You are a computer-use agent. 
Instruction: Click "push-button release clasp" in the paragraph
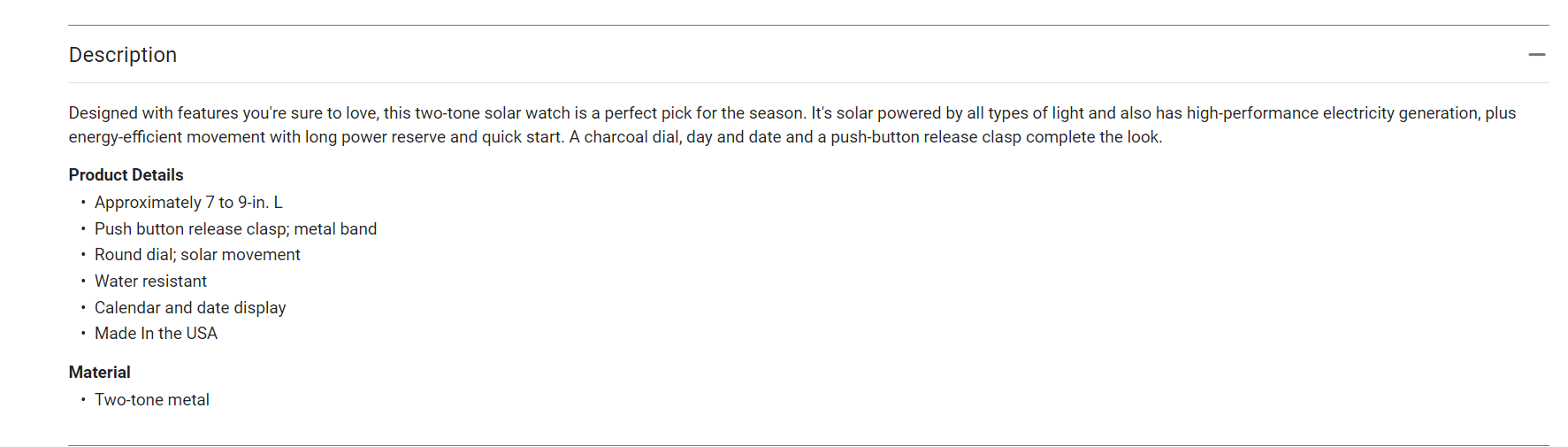(x=926, y=137)
